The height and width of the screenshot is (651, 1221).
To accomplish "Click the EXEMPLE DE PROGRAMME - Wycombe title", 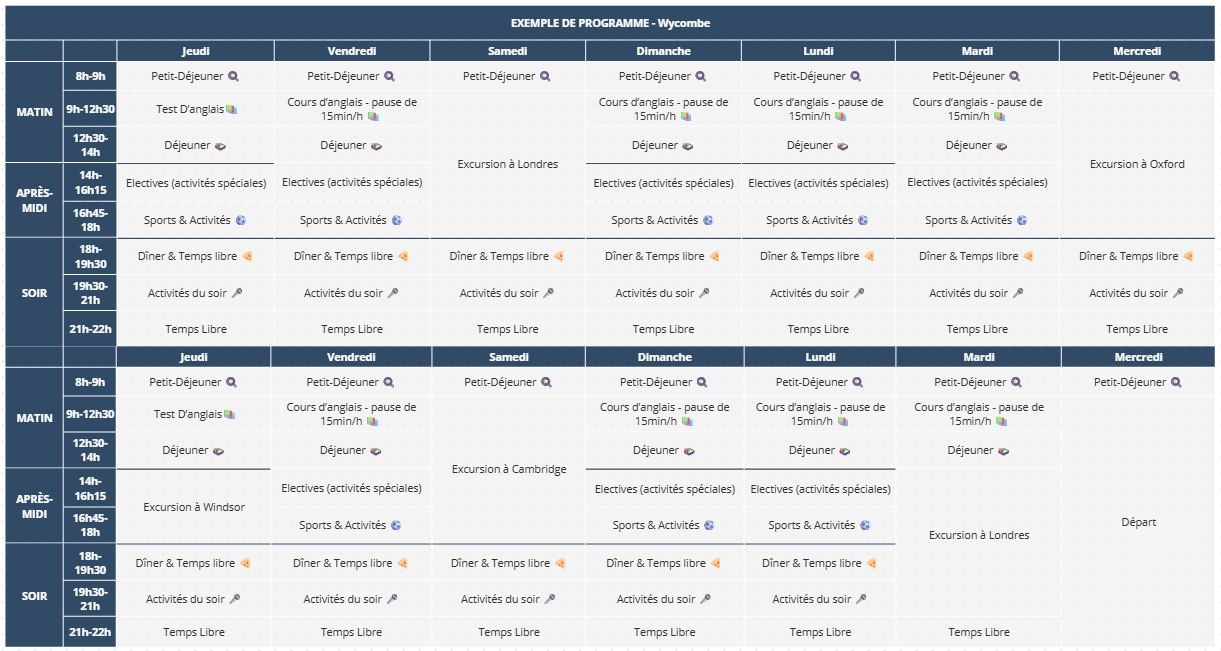I will (610, 23).
